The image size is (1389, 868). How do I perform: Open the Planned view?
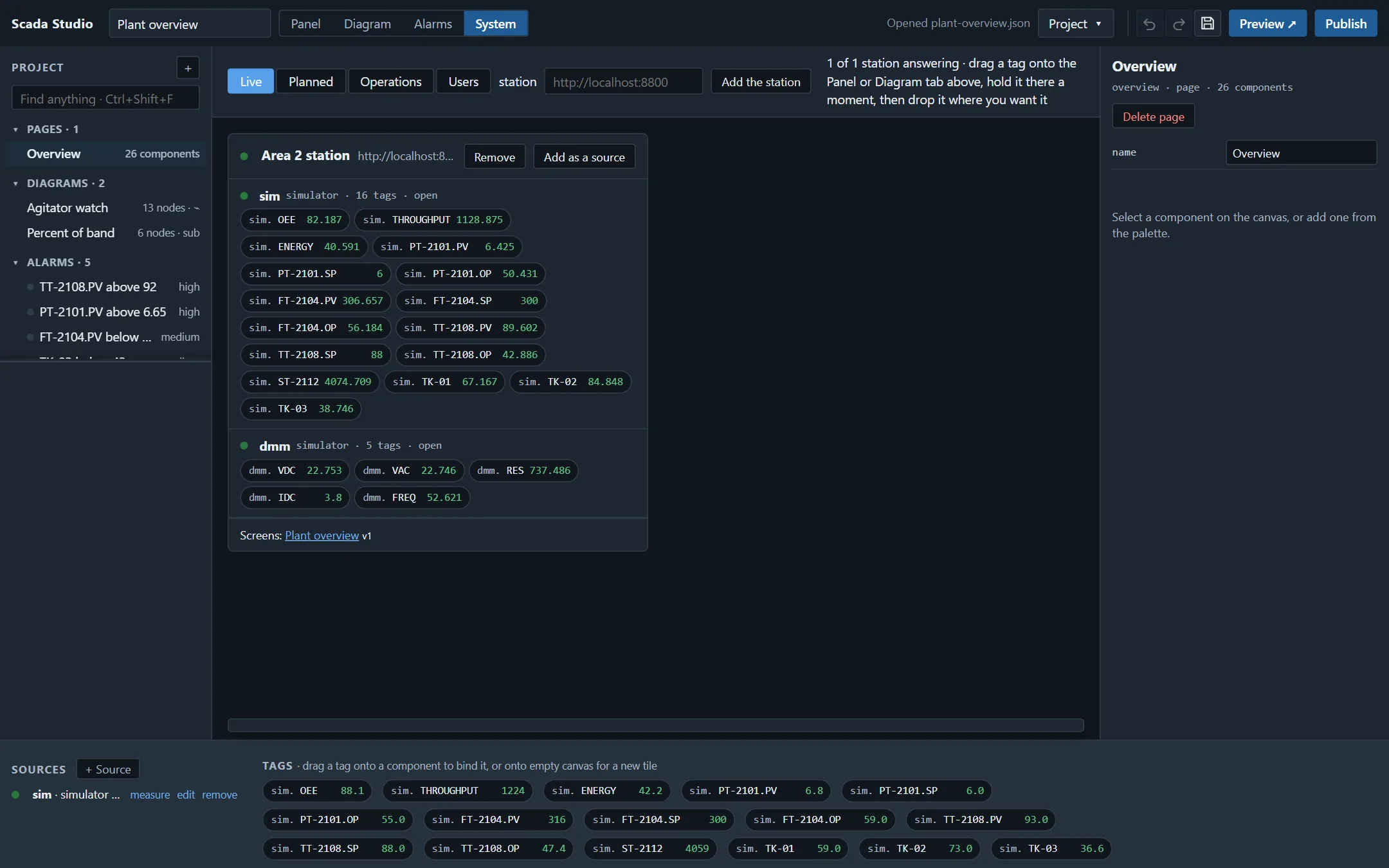click(x=311, y=82)
